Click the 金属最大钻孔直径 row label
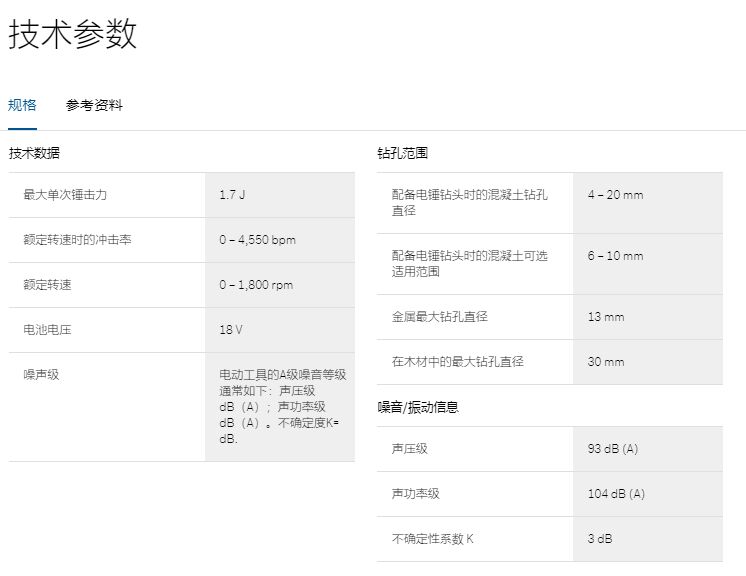746x576 pixels. coord(440,317)
